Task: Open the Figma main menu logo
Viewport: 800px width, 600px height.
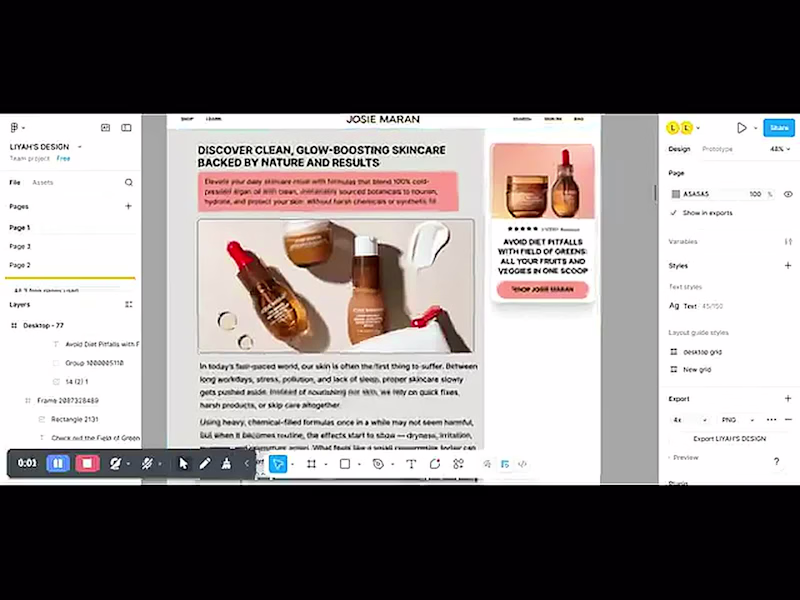Action: [x=14, y=128]
